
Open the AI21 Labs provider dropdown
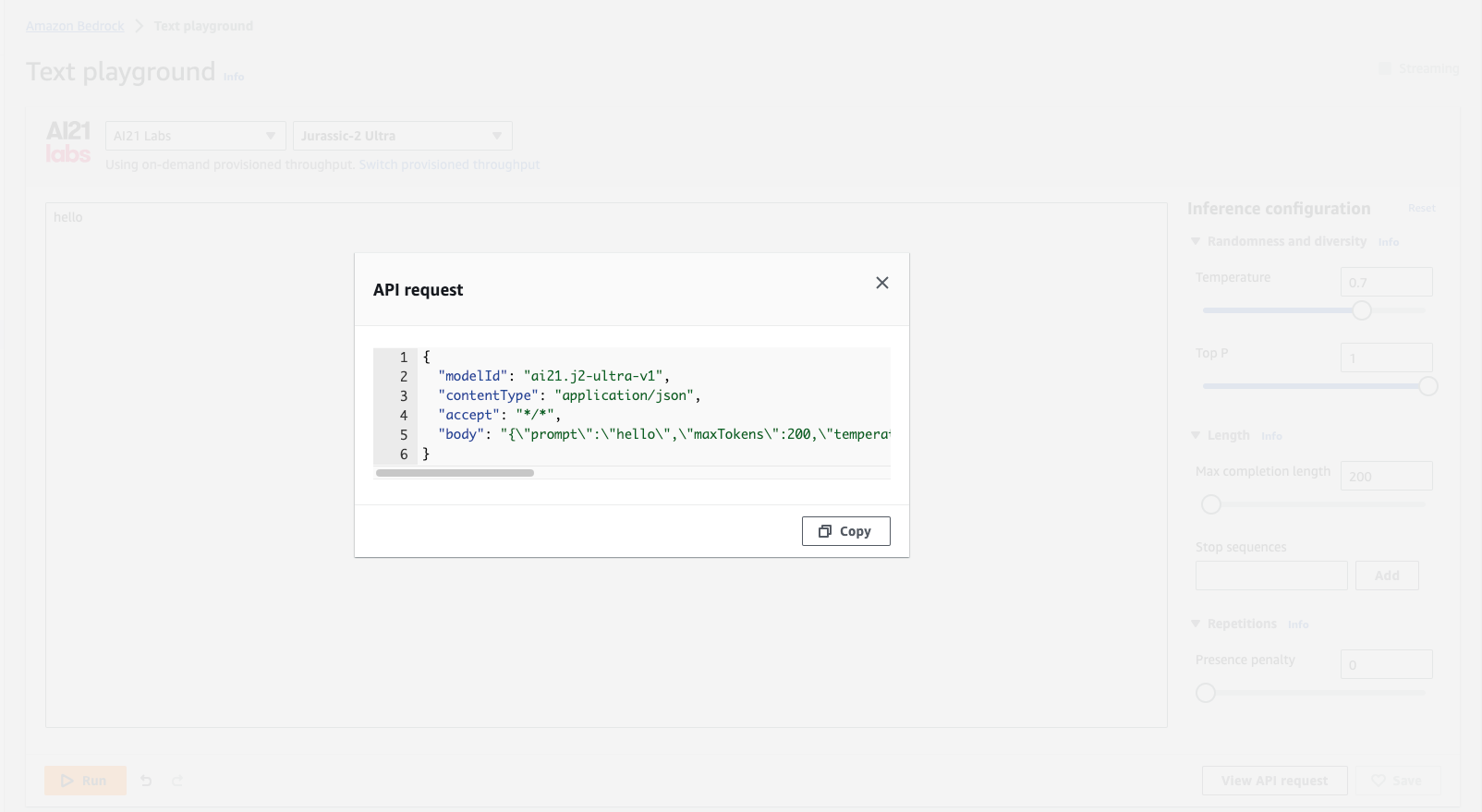pyautogui.click(x=196, y=136)
